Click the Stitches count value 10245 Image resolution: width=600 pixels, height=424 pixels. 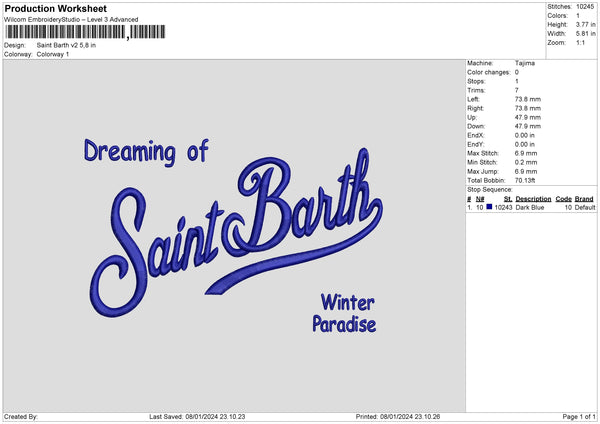(x=586, y=5)
